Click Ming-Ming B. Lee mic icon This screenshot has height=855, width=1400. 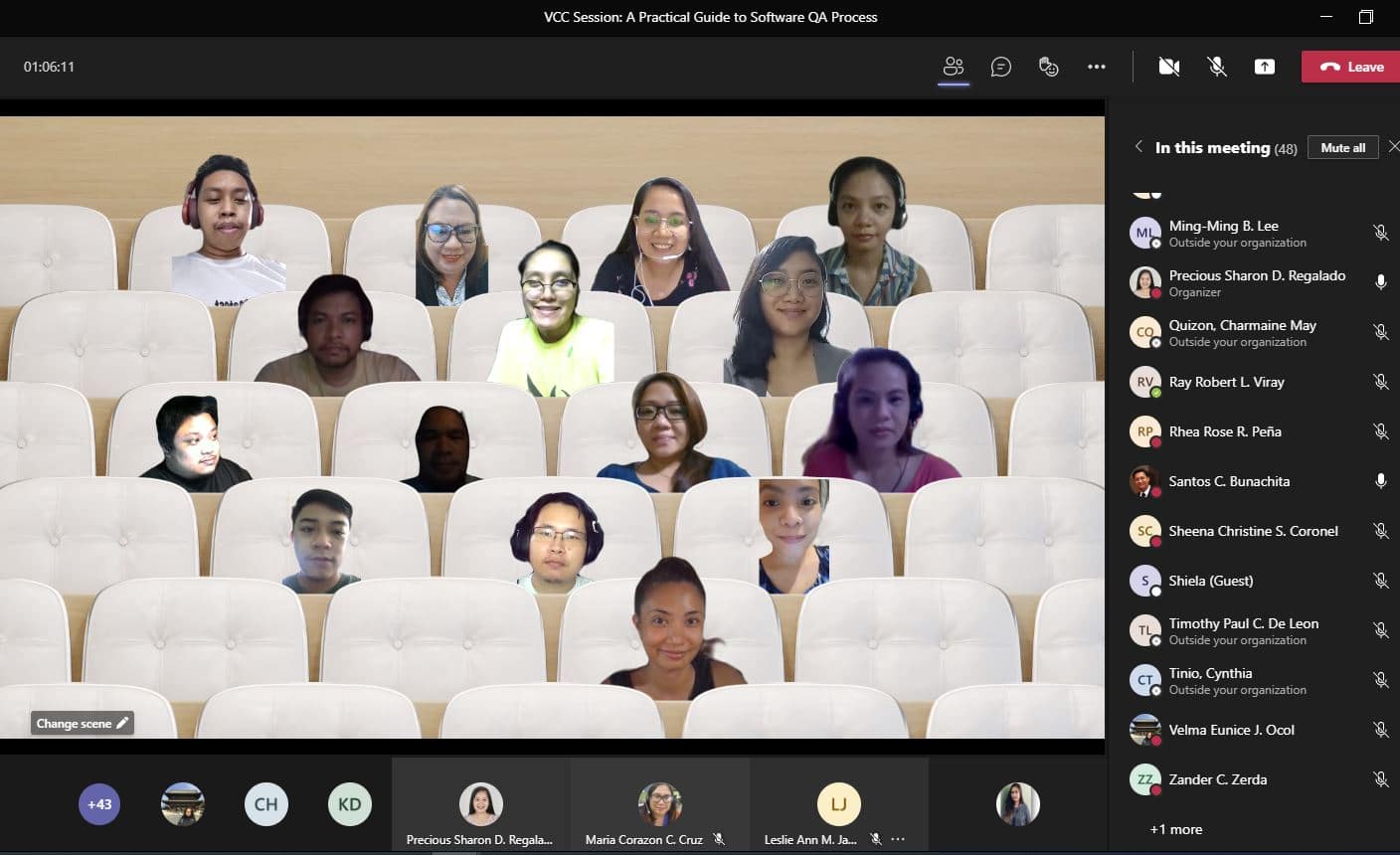[x=1380, y=233]
